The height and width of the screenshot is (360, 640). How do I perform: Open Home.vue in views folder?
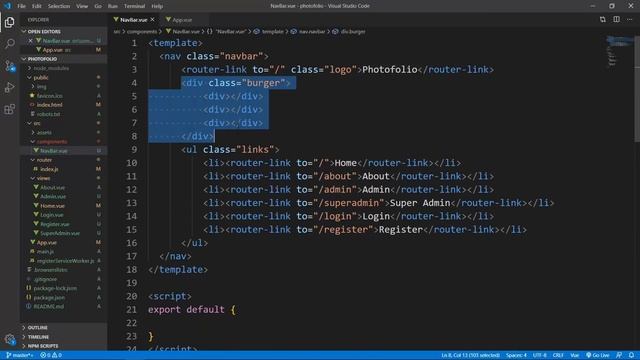[x=52, y=206]
